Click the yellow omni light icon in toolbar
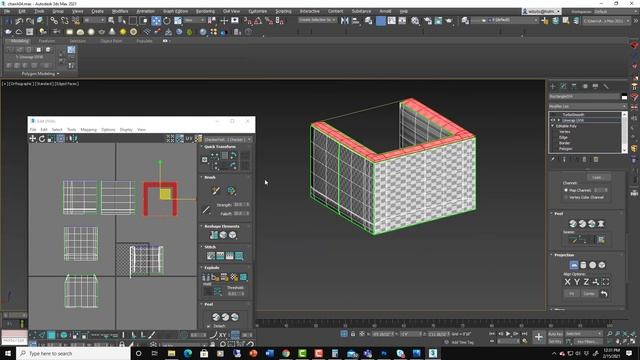 click(123, 32)
